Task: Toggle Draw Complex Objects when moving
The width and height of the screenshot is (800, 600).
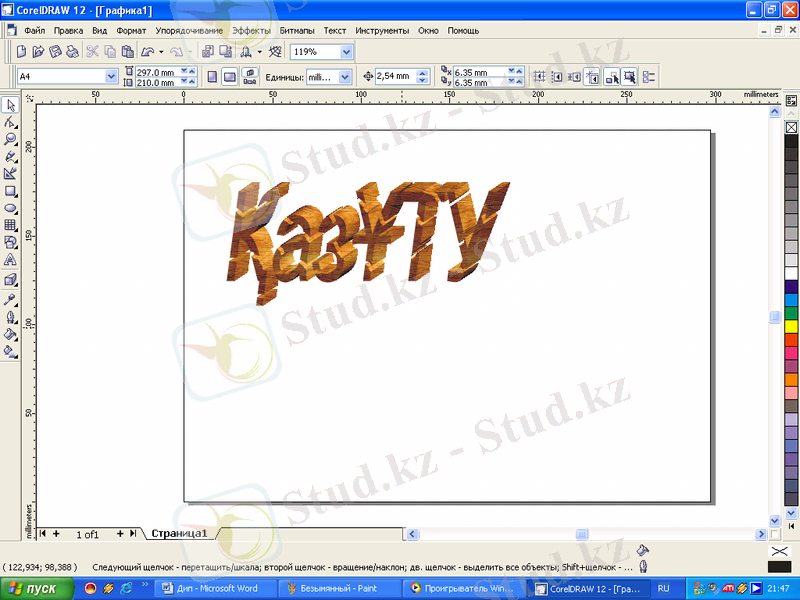Action: click(611, 77)
